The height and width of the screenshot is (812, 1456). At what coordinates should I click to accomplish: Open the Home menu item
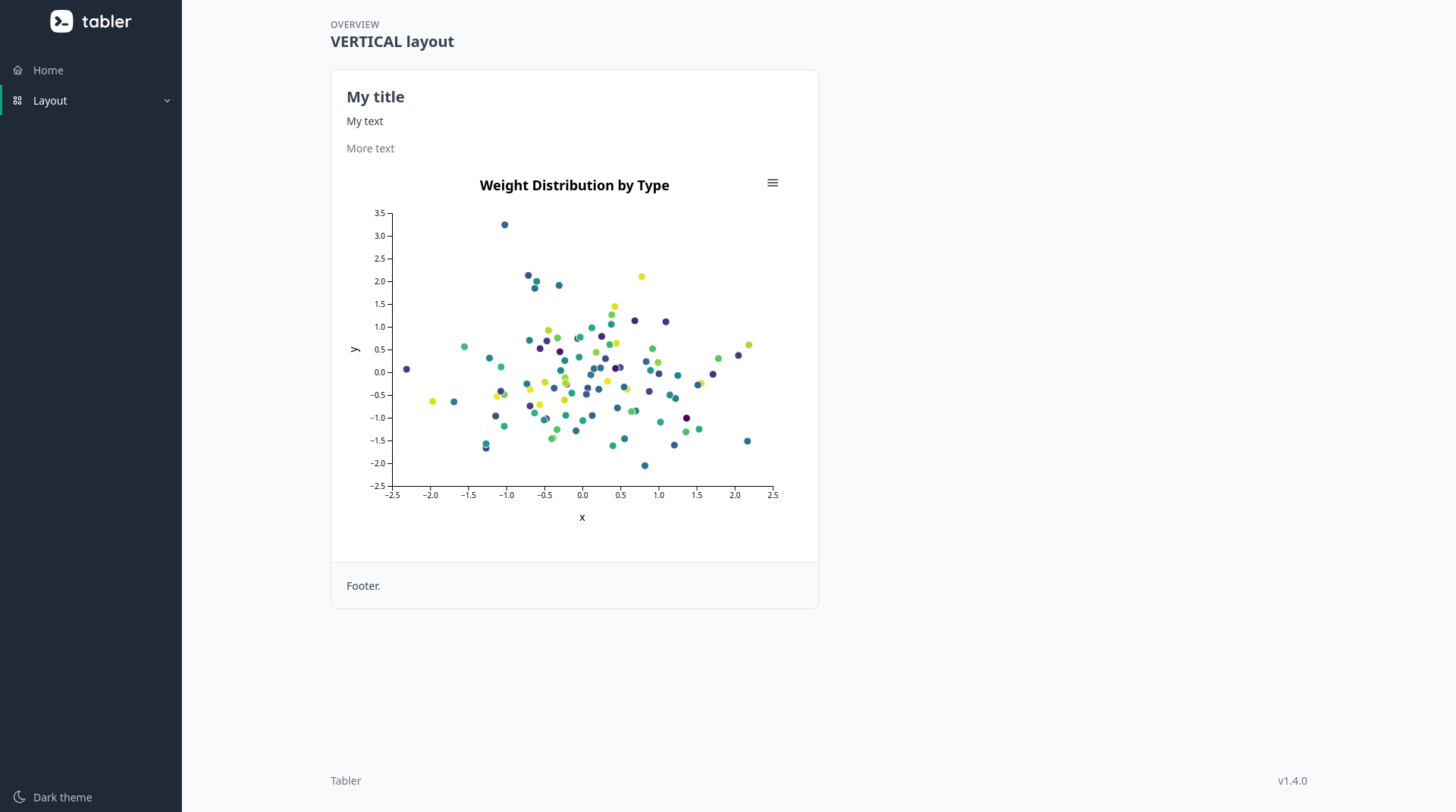click(49, 71)
